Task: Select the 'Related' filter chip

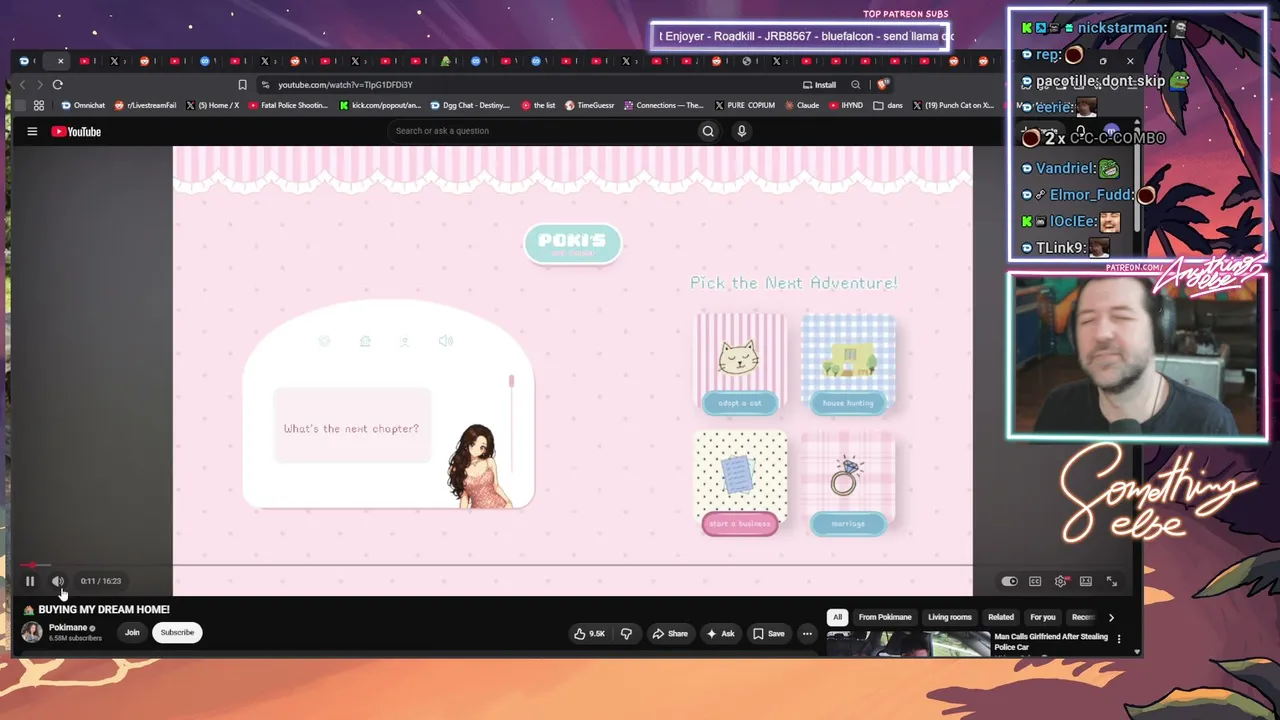Action: point(1001,617)
